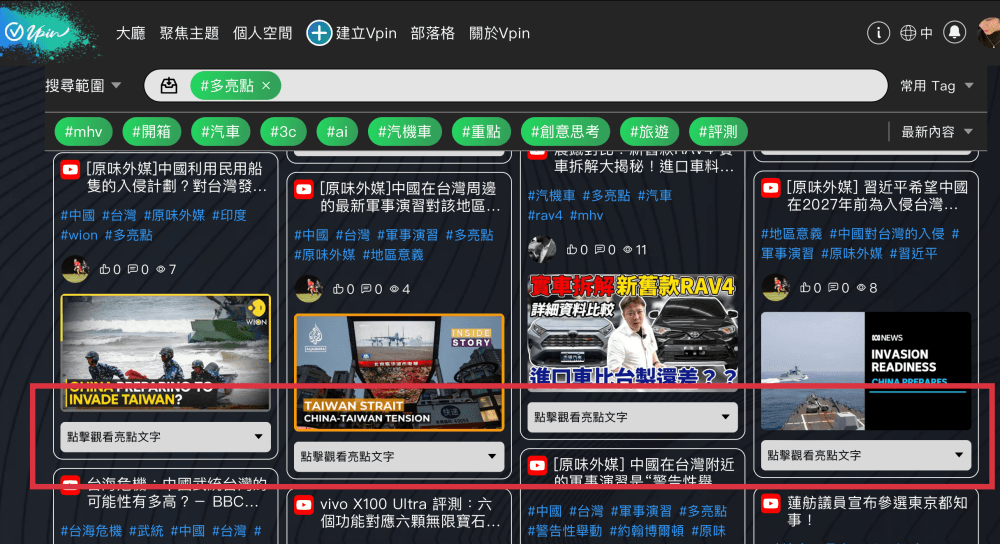
Task: Click the inbox icon in search bar
Action: [169, 85]
